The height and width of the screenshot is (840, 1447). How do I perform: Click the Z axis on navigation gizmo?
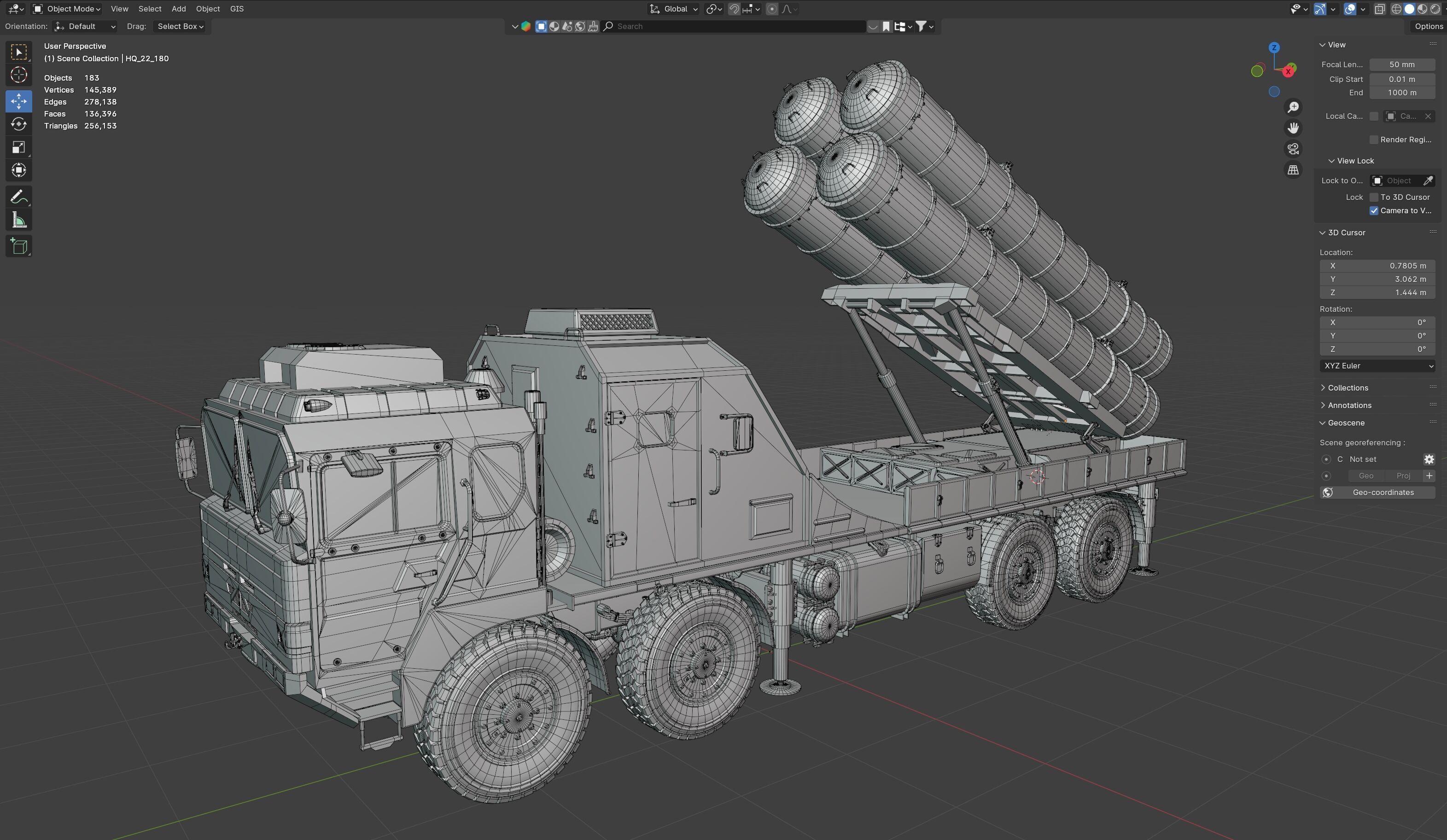1273,47
